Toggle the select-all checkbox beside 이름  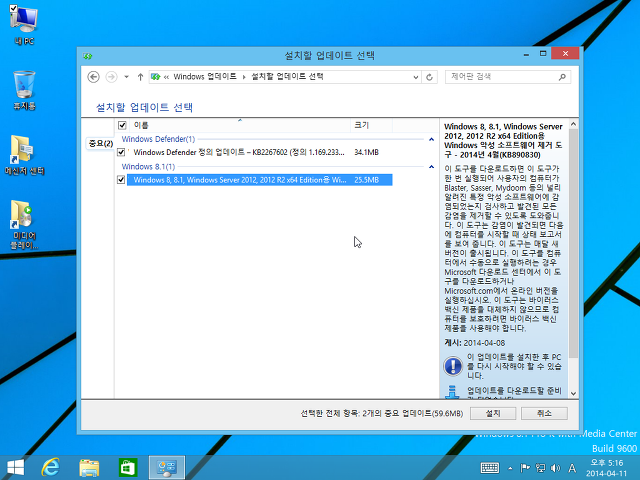point(122,125)
